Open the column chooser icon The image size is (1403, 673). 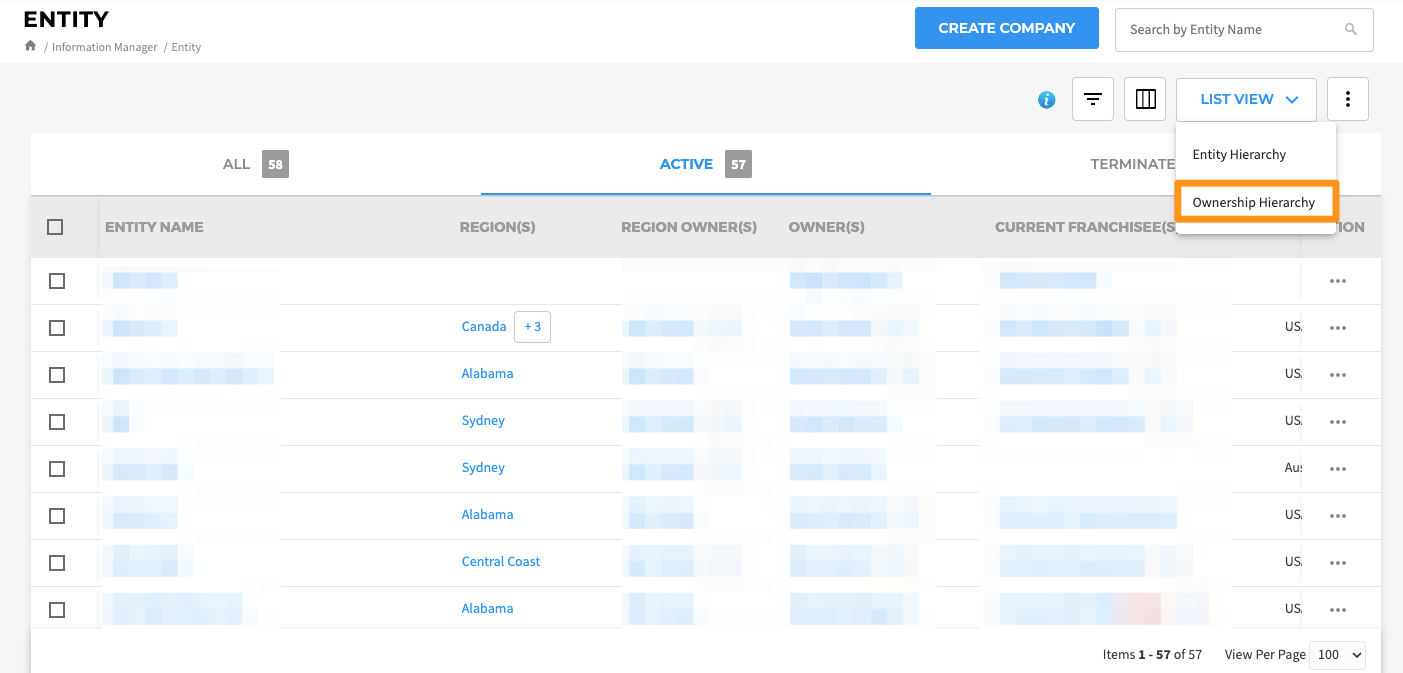(x=1145, y=100)
